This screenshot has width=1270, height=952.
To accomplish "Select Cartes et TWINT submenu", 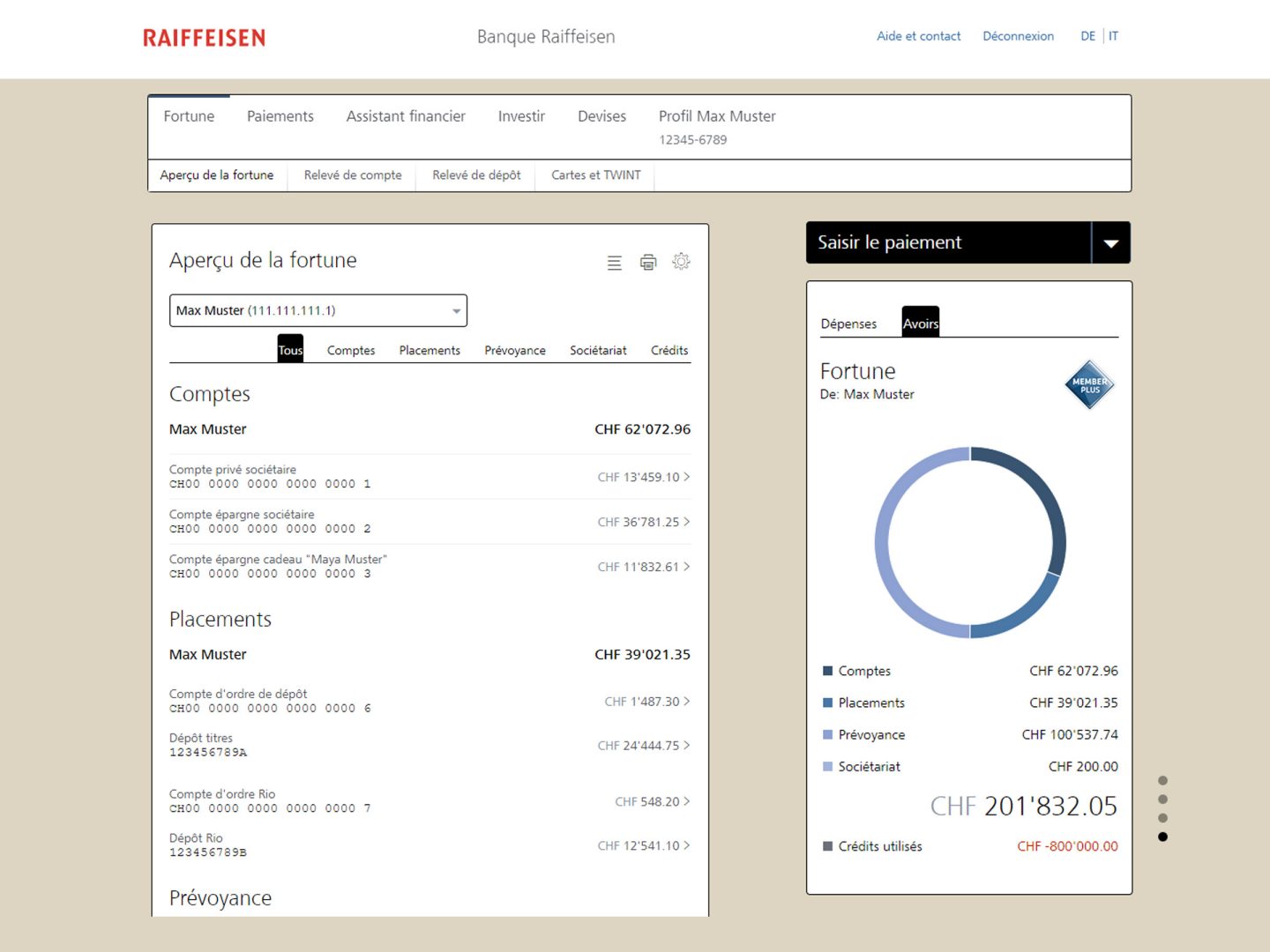I will coord(596,175).
